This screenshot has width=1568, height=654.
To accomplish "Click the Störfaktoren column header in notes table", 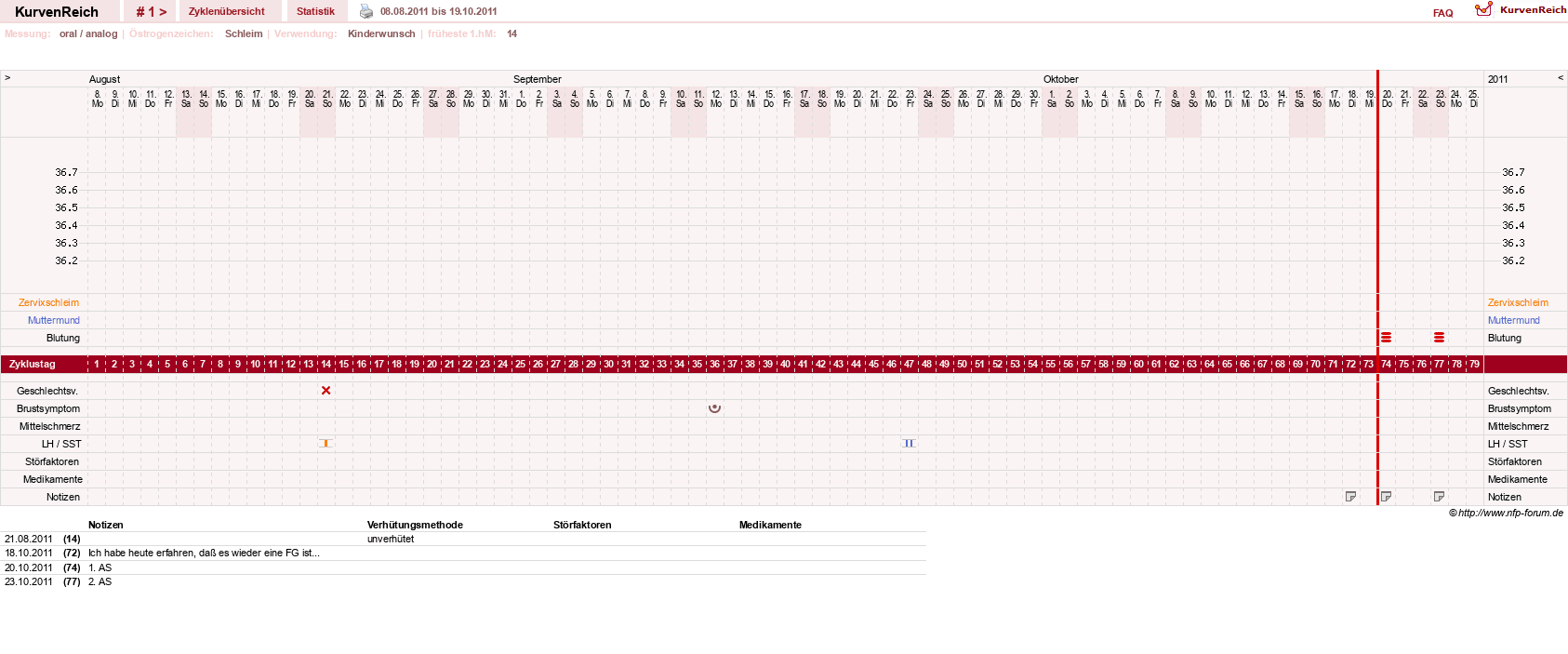I will coord(582,525).
